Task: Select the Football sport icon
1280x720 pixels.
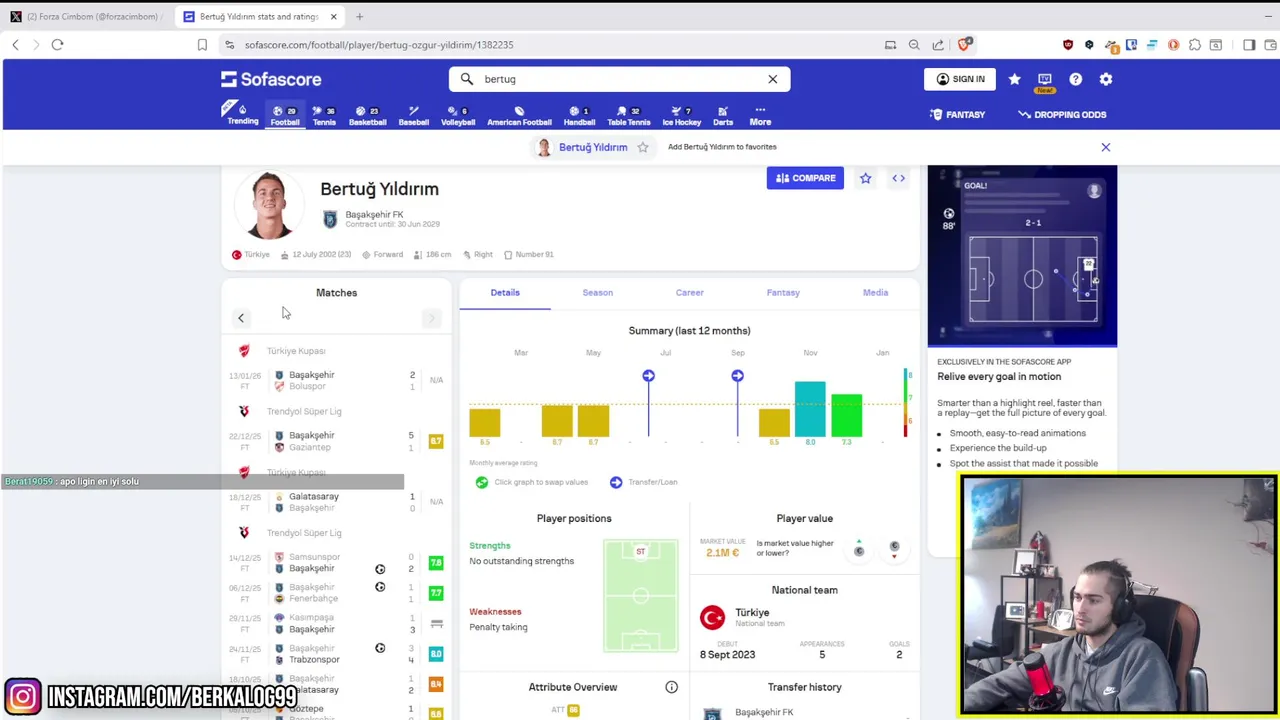Action: (x=285, y=115)
